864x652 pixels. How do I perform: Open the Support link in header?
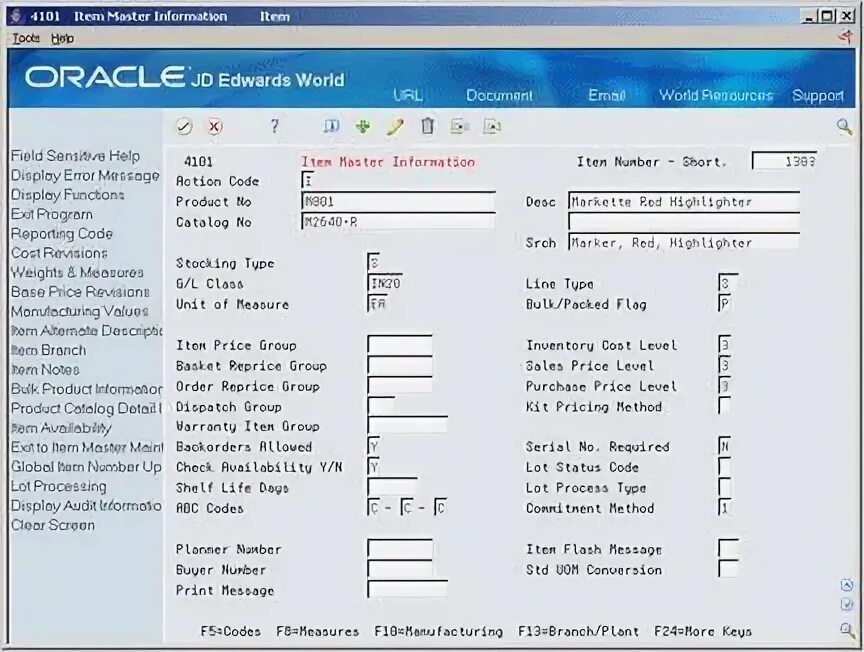(x=818, y=96)
